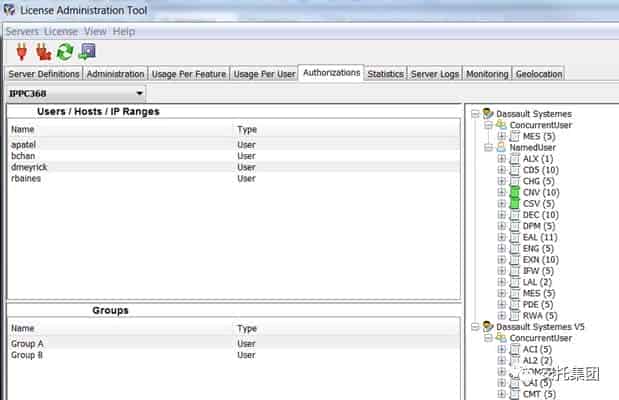Switch to the Geolocation tab
Screen dimensions: 619x400
click(539, 74)
